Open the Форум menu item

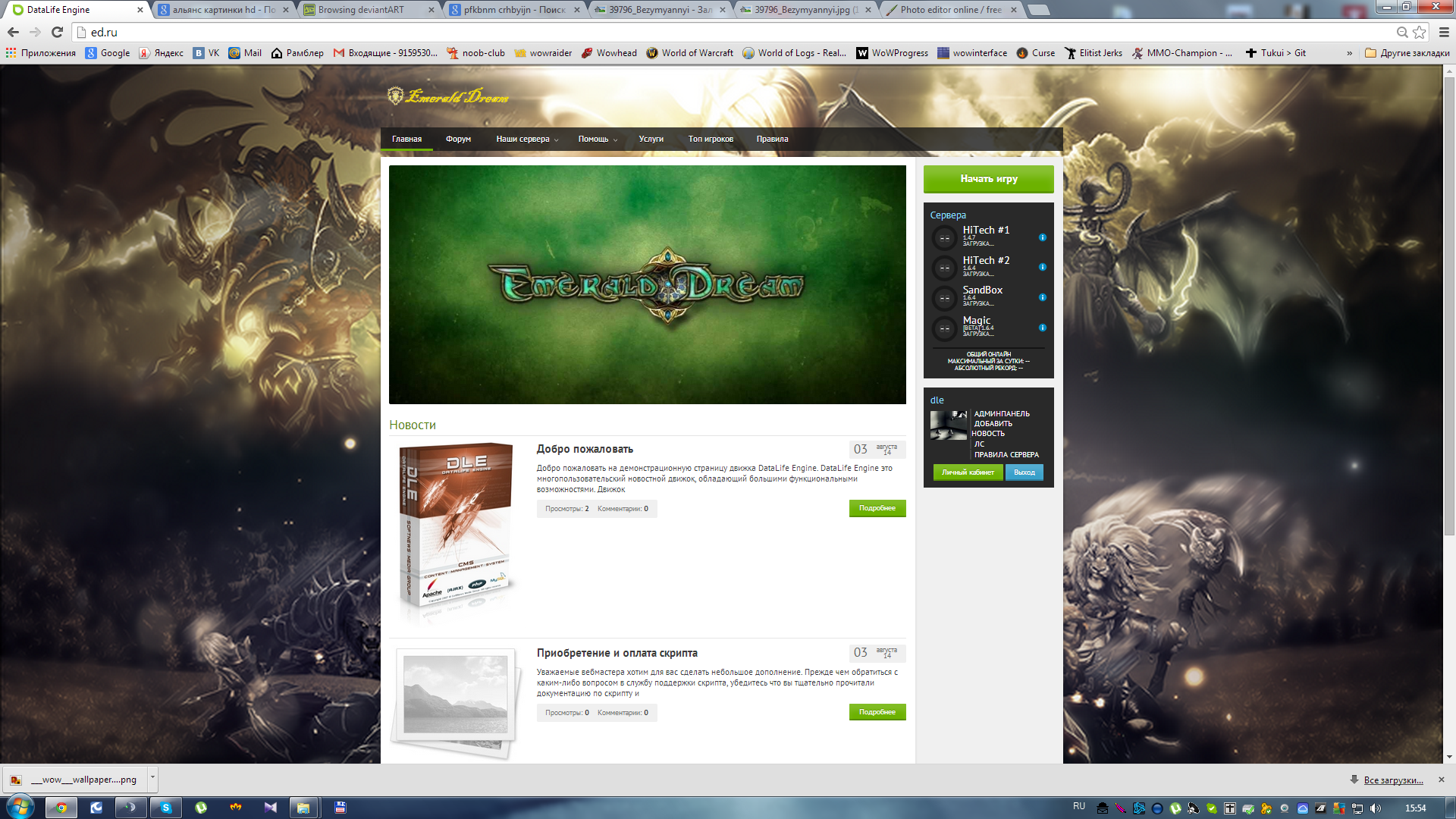pos(458,139)
